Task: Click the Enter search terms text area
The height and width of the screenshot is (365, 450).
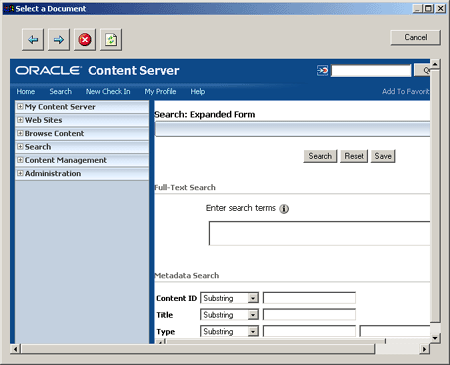Action: tap(319, 233)
